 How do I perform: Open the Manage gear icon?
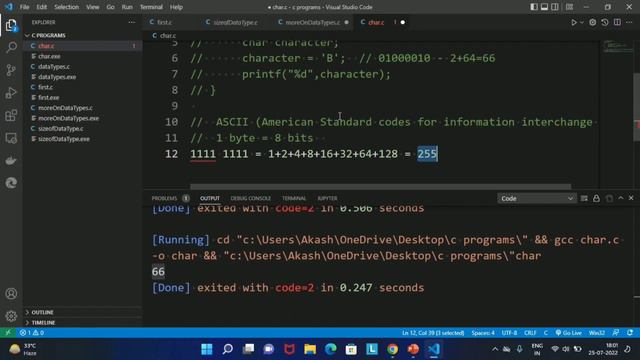click(x=11, y=316)
